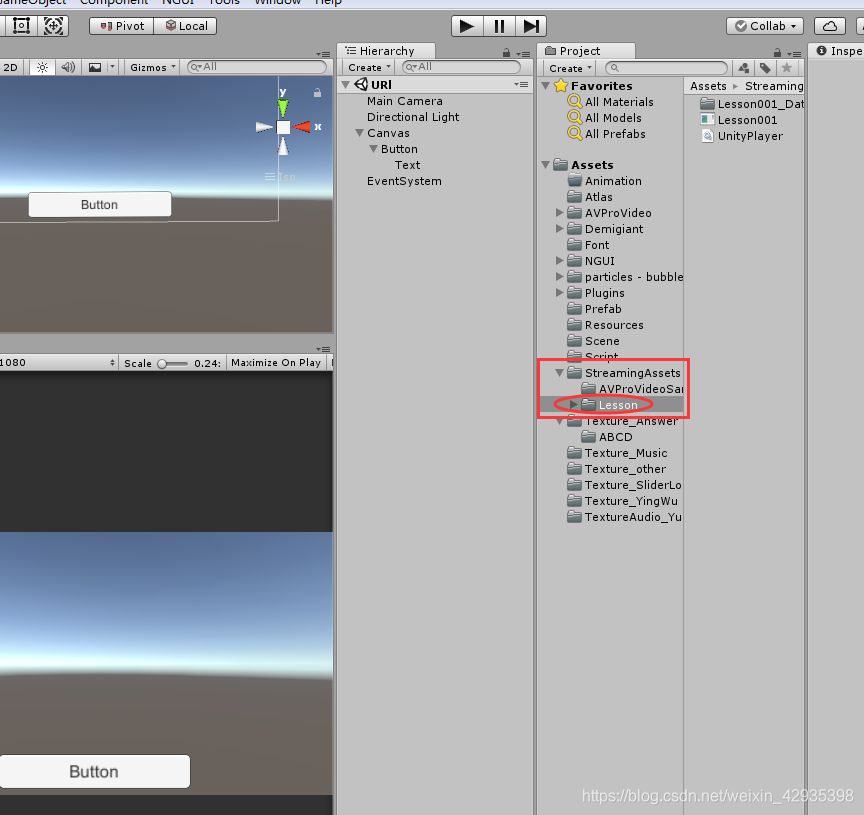Select the Button in Scene view

tap(100, 204)
